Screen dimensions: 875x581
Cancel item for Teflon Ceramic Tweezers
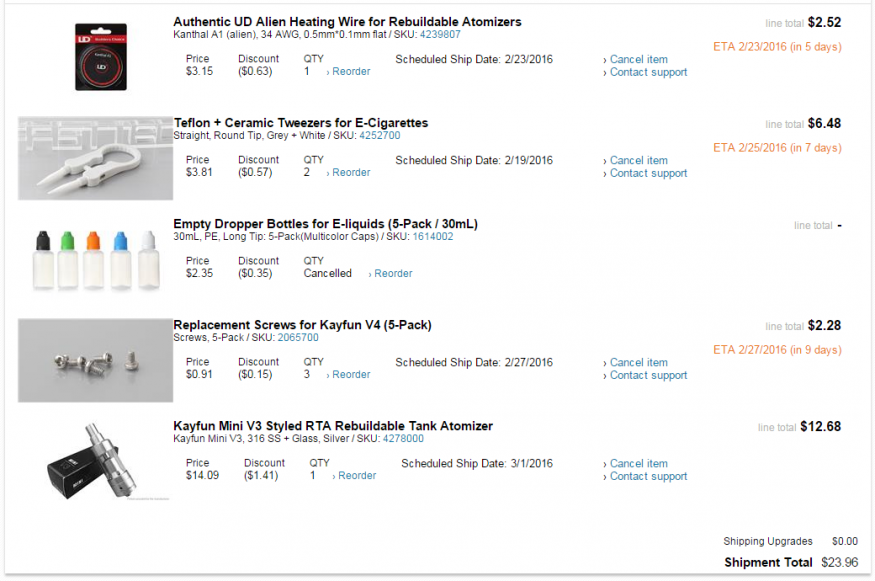click(x=638, y=160)
